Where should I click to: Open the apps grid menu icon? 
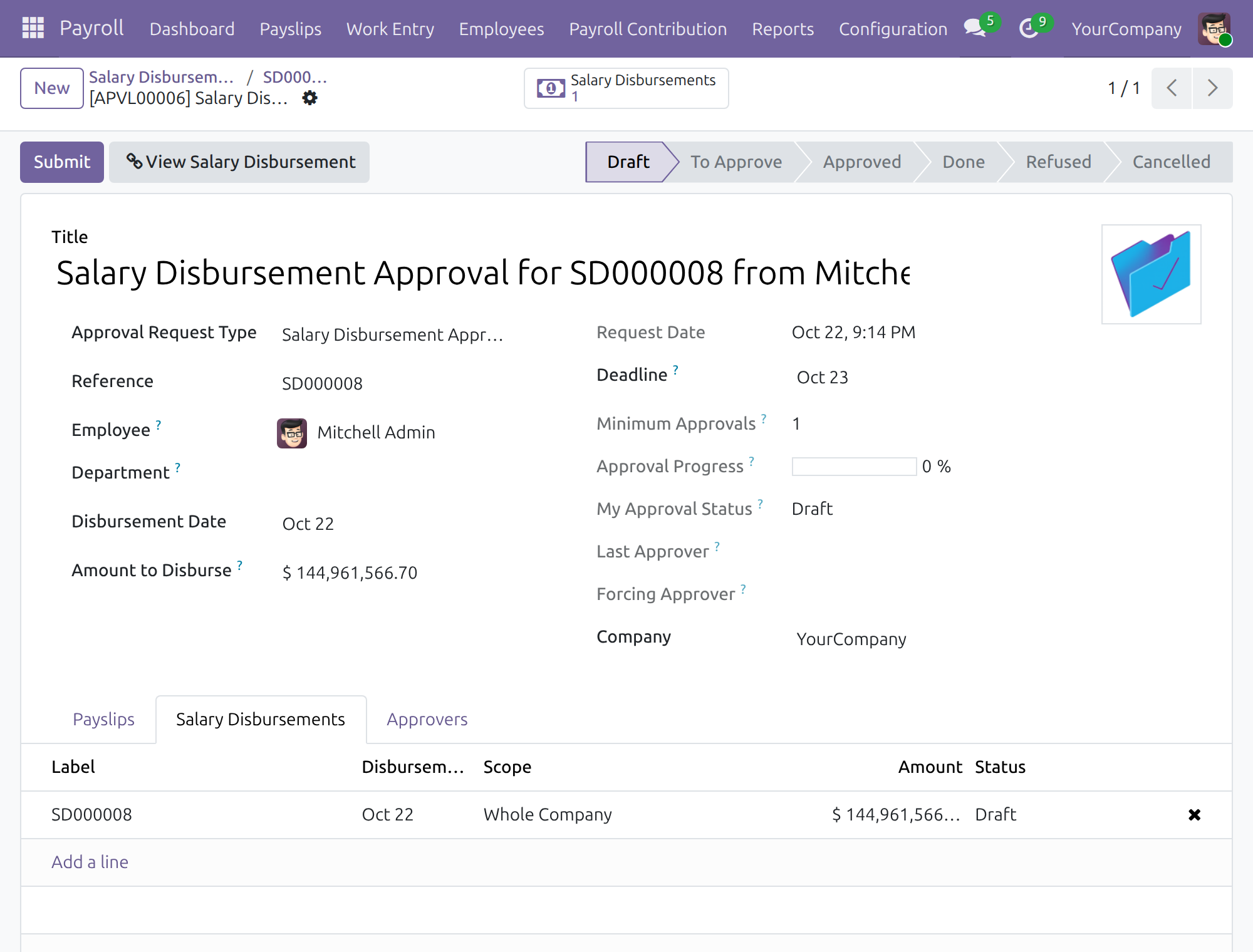coord(33,28)
